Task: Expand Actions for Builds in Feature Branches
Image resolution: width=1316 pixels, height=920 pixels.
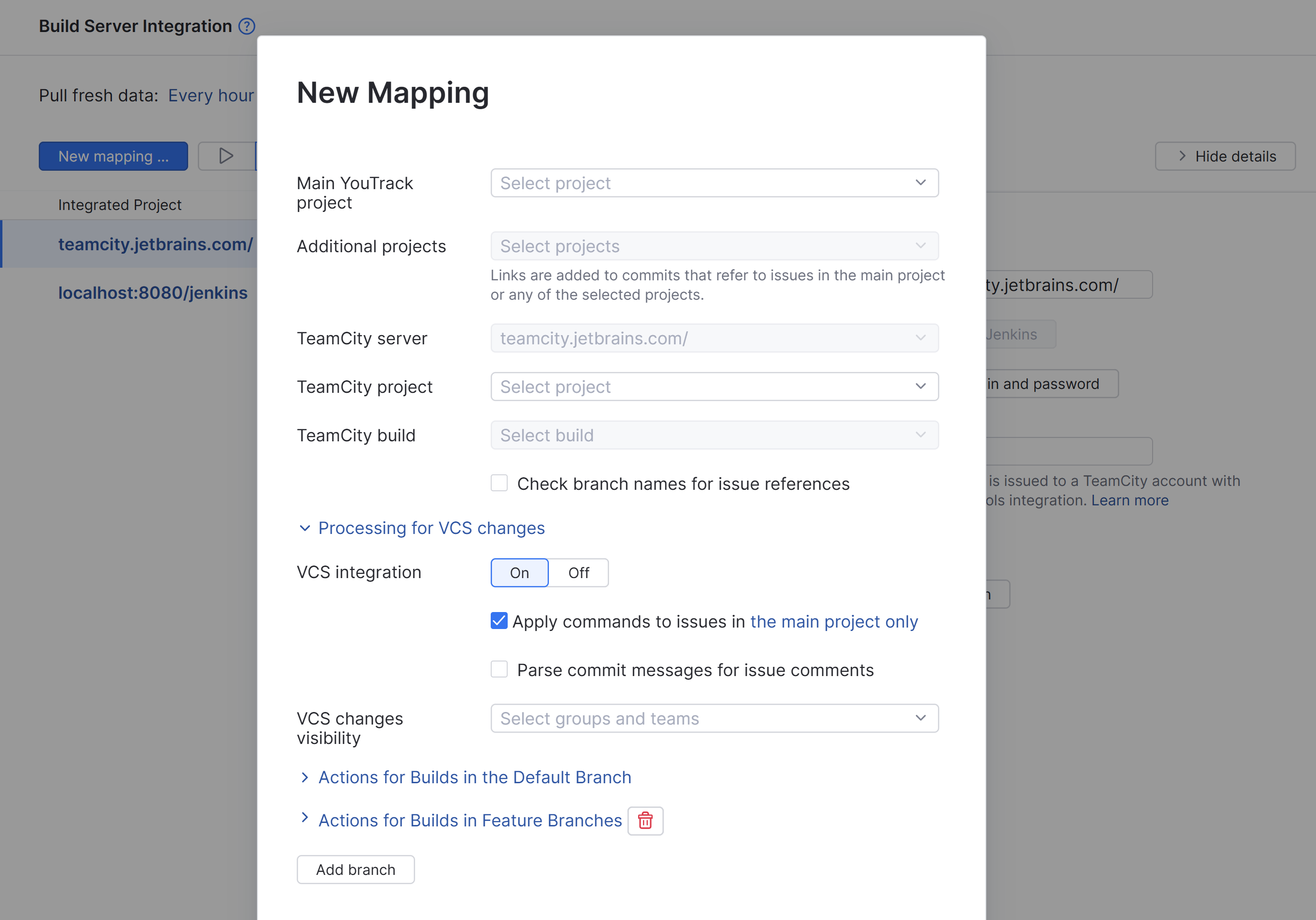Action: pos(469,820)
